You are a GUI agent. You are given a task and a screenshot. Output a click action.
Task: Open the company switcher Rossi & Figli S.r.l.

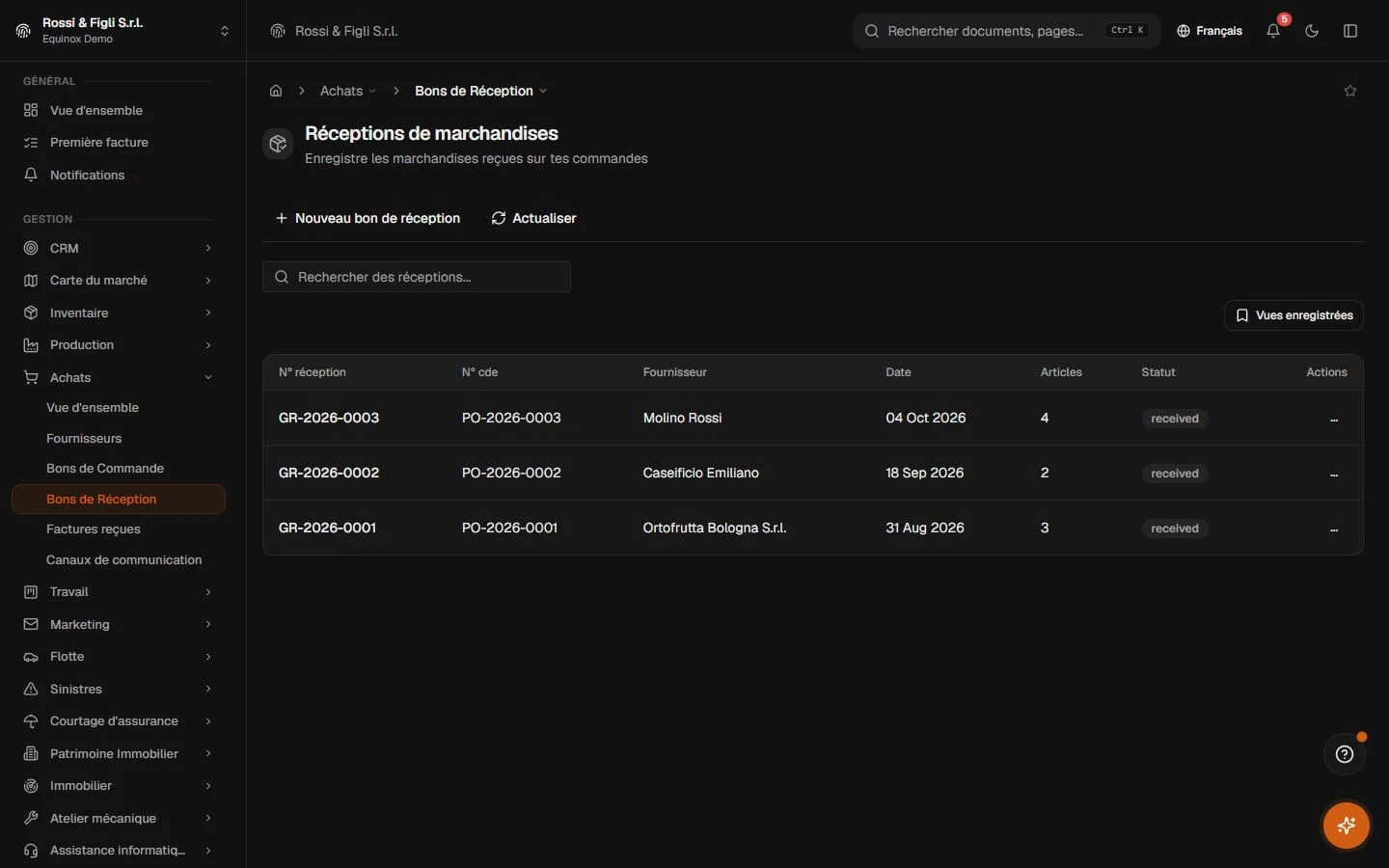123,31
